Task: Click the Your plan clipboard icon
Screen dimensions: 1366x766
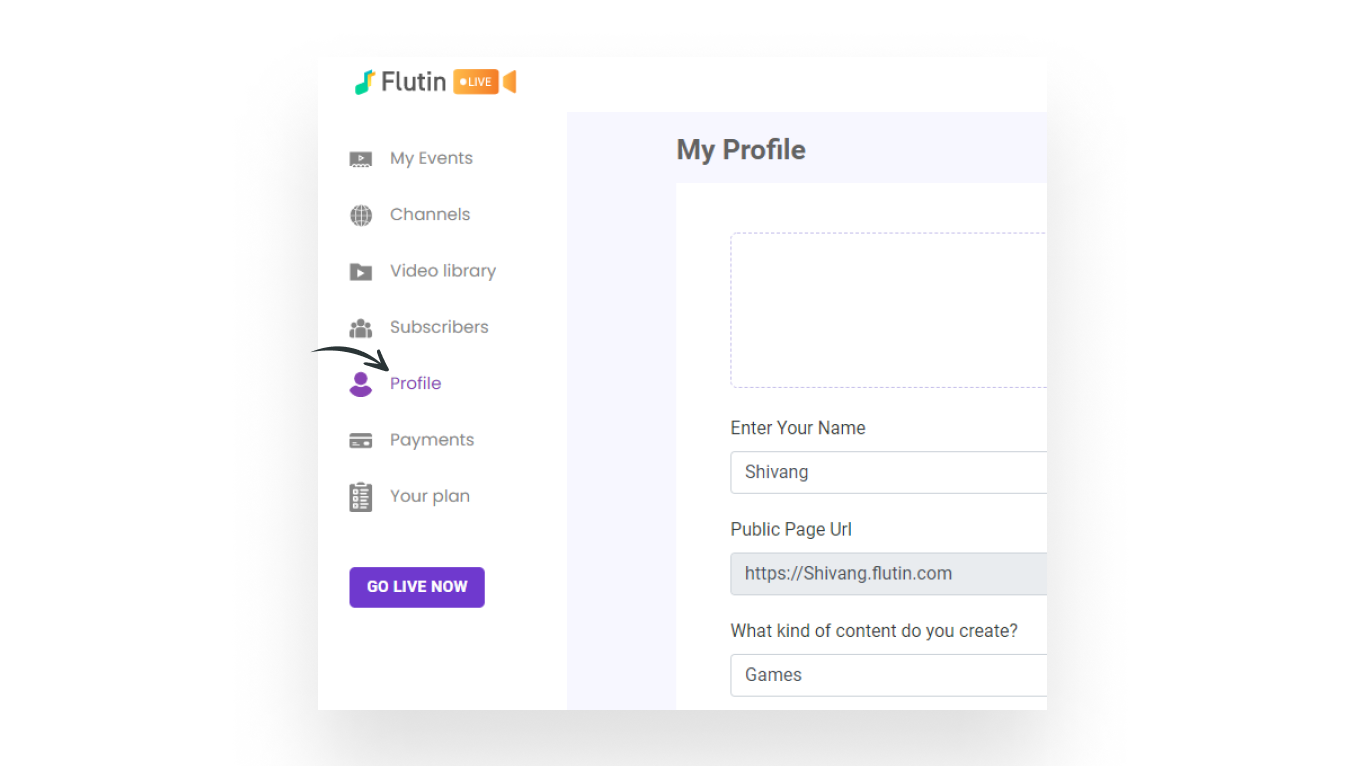Action: [x=361, y=497]
